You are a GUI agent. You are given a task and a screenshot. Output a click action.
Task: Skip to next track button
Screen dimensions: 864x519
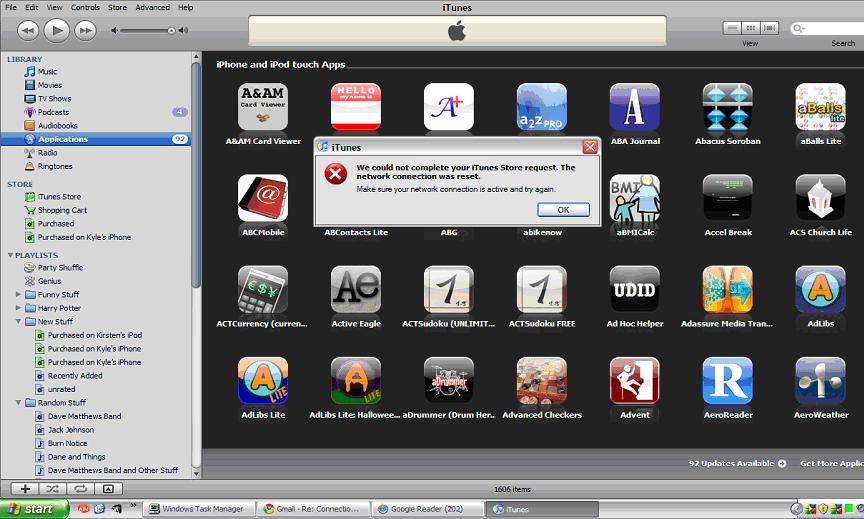coord(85,31)
